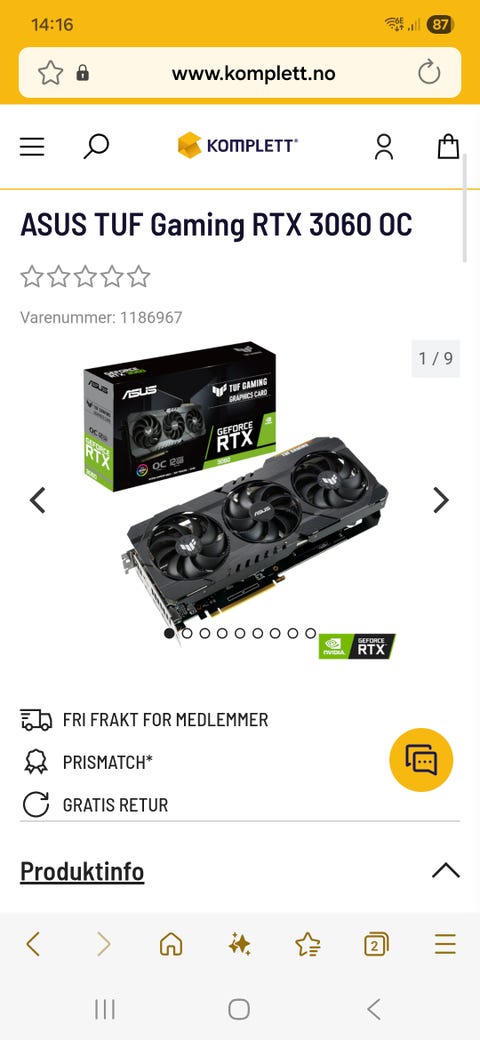Select the last image carousel dot
Screen dimensions: 480x1040
tap(310, 633)
